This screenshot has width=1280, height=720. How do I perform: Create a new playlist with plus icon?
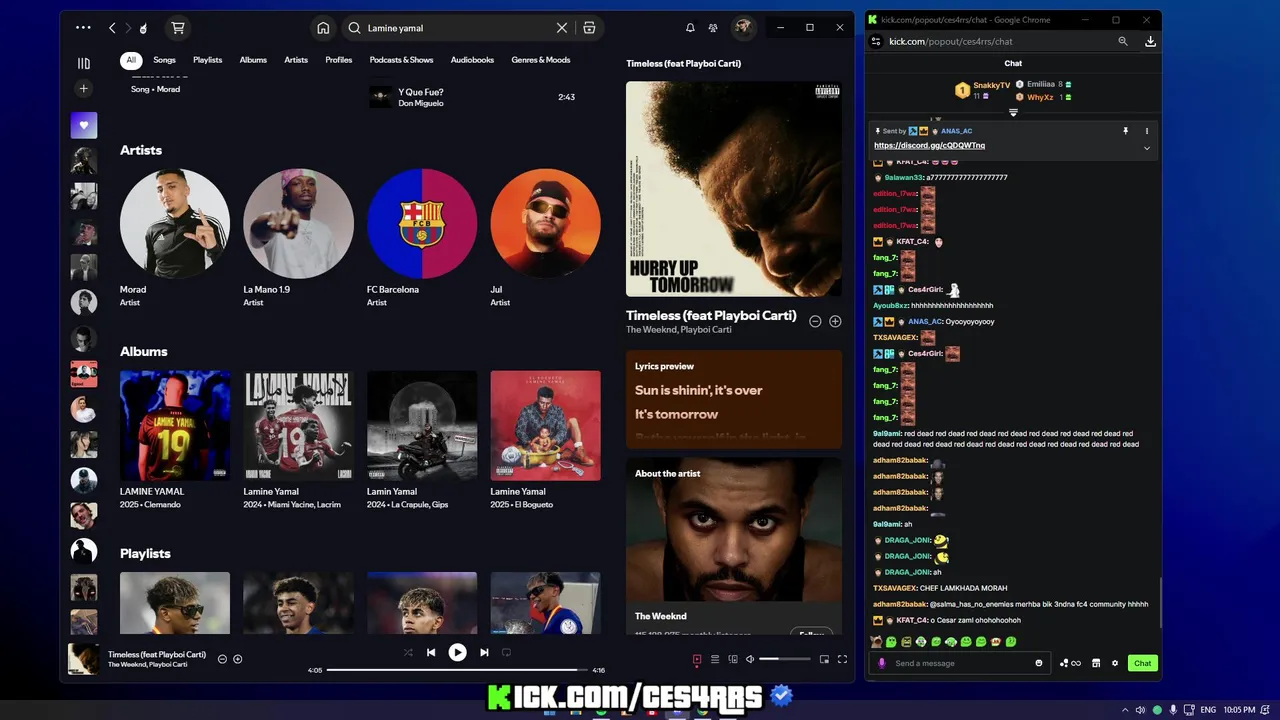pyautogui.click(x=84, y=89)
